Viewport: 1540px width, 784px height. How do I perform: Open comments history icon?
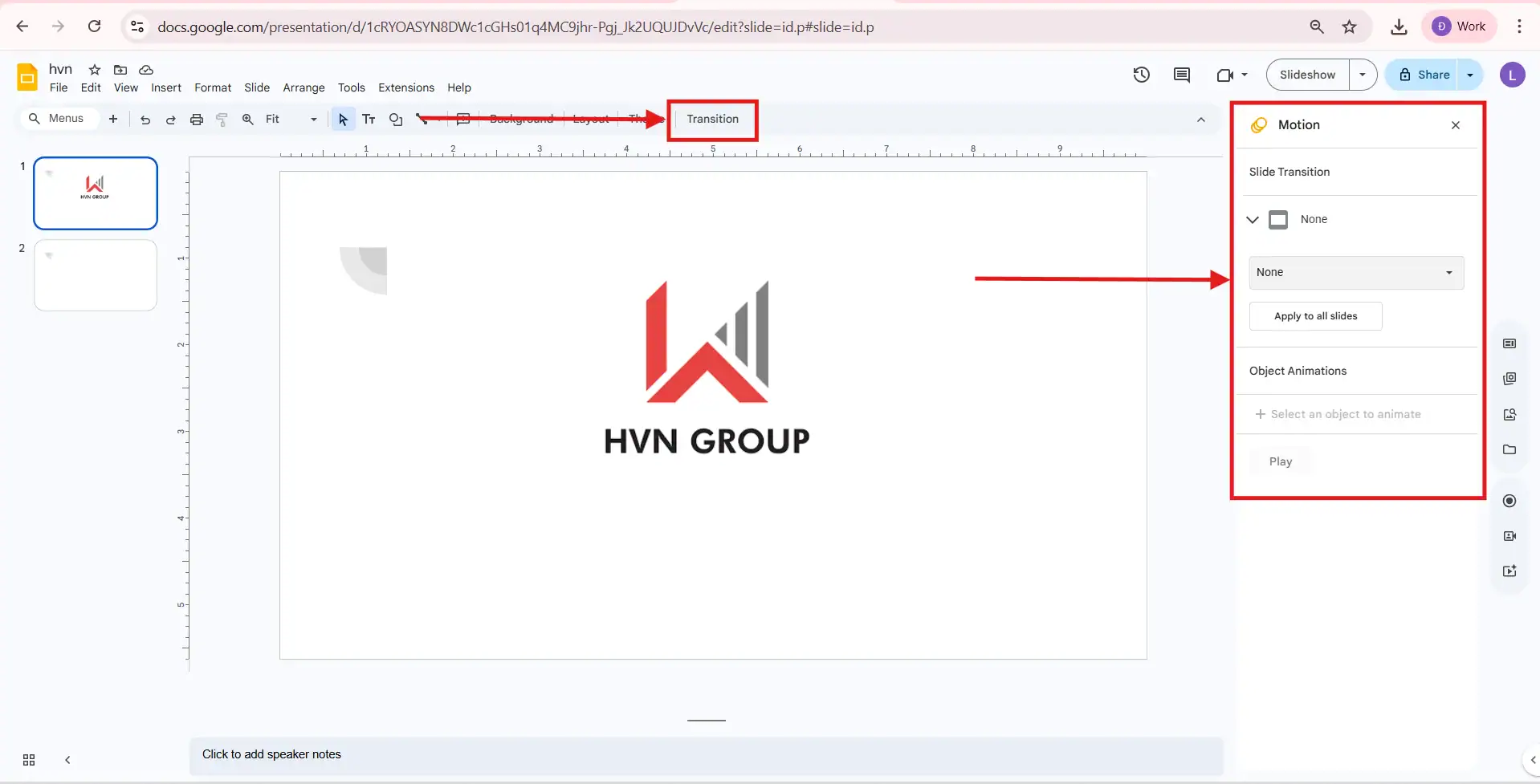coord(1181,75)
